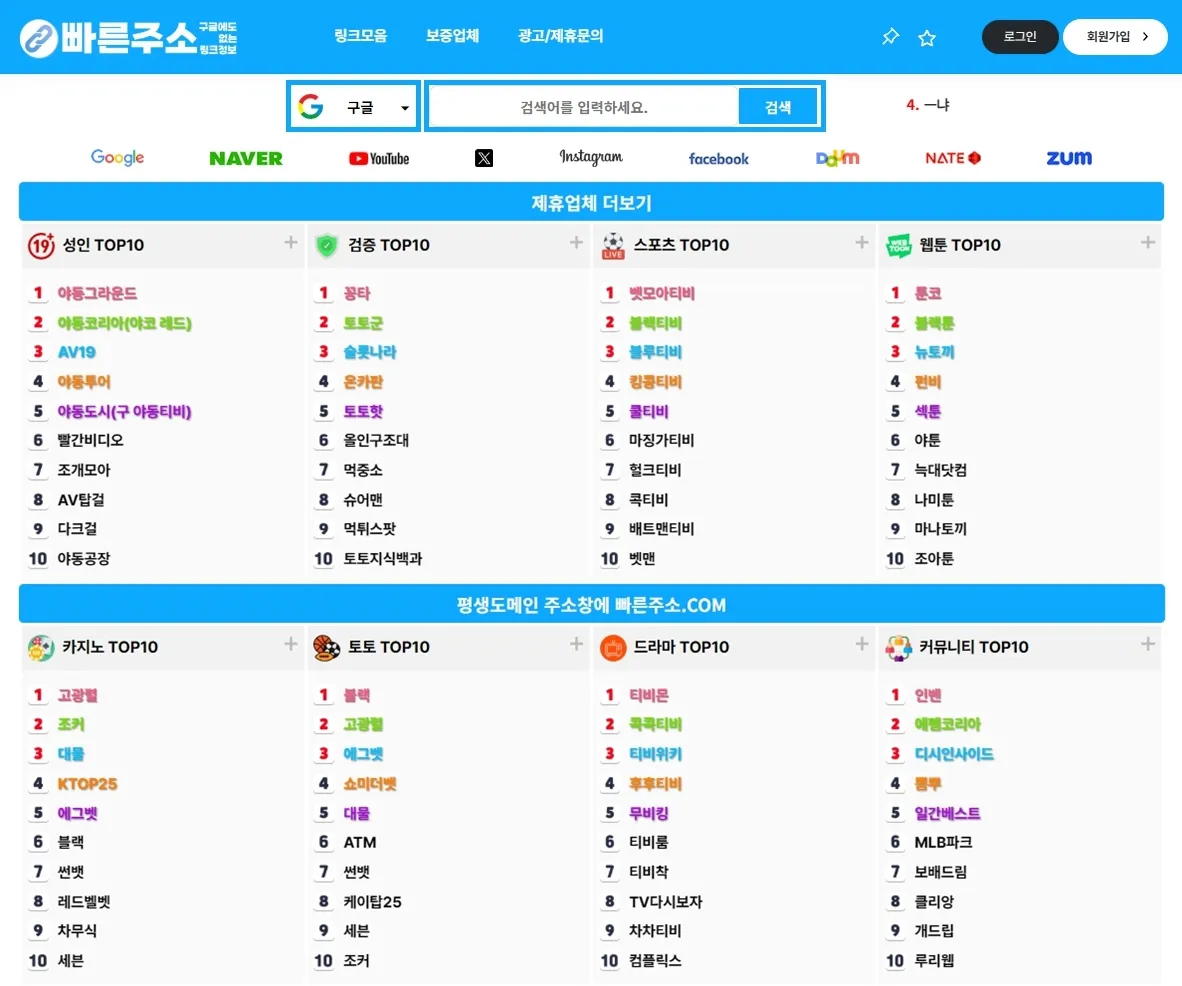The width and height of the screenshot is (1182, 986).
Task: Open the 링크모음 menu item
Action: point(360,36)
